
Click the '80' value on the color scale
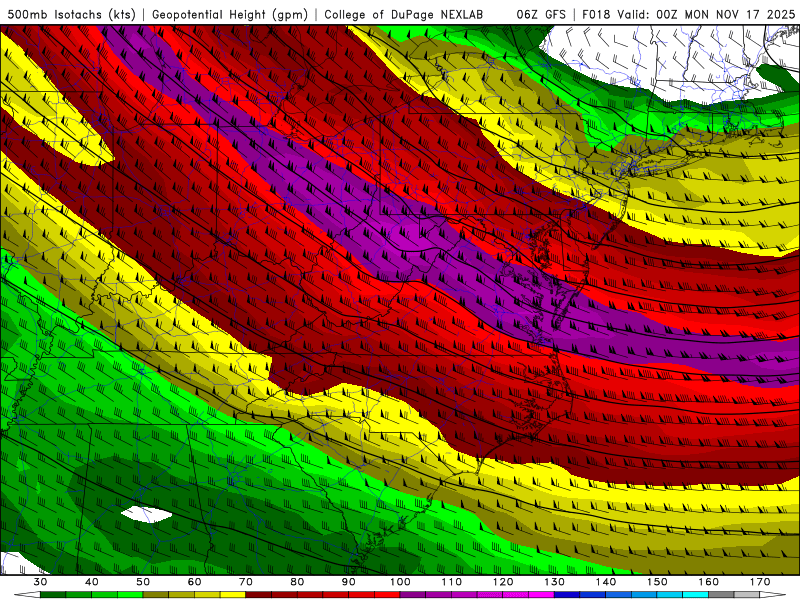coord(297,582)
